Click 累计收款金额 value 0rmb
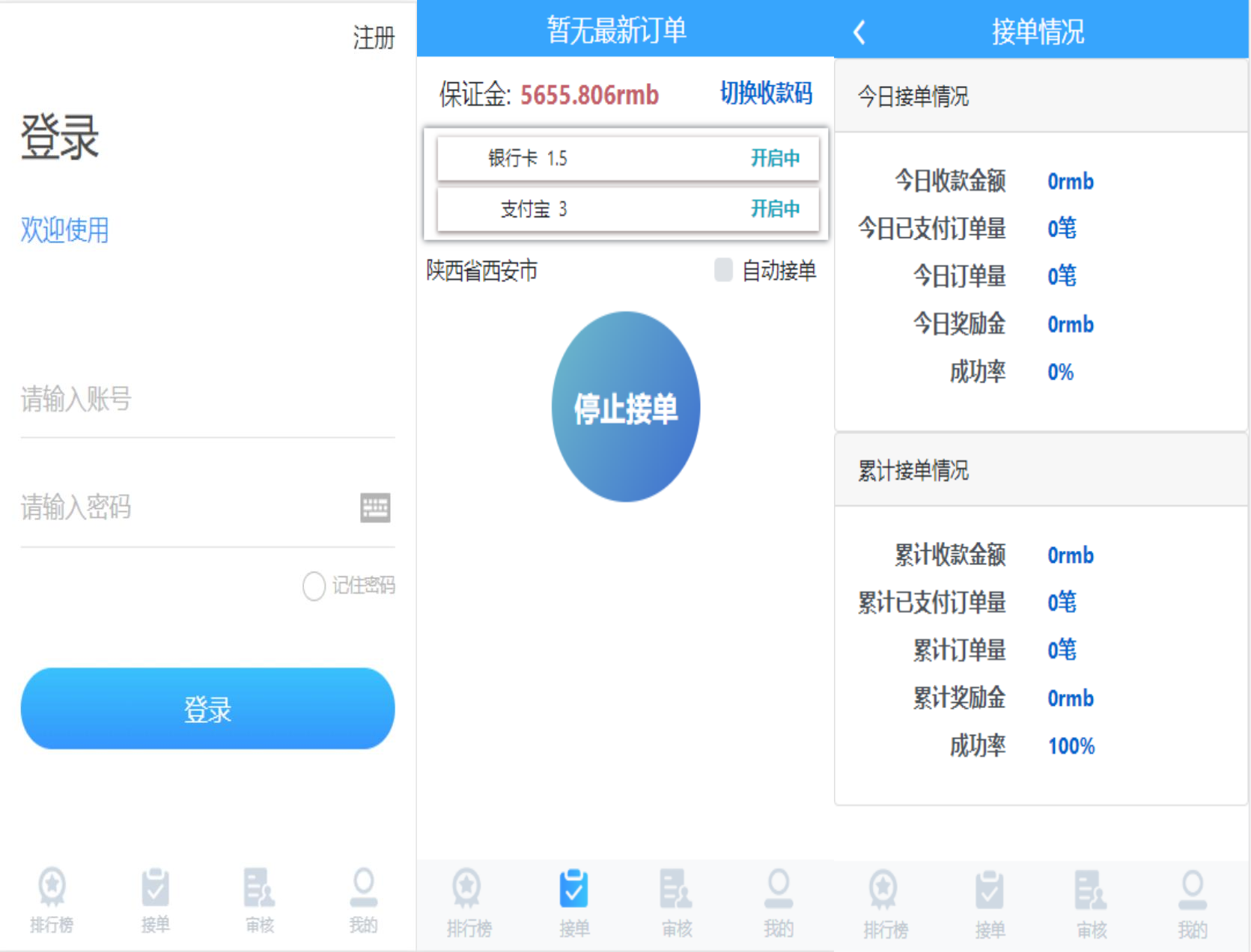The image size is (1251, 952). [x=1071, y=555]
